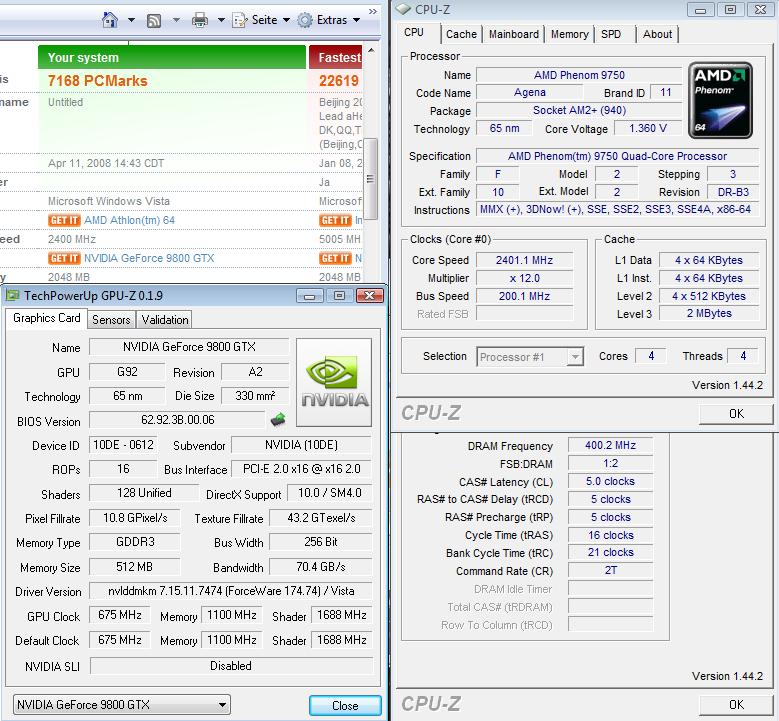Minimize the GPU-Z window
779x721 pixels.
coord(310,296)
